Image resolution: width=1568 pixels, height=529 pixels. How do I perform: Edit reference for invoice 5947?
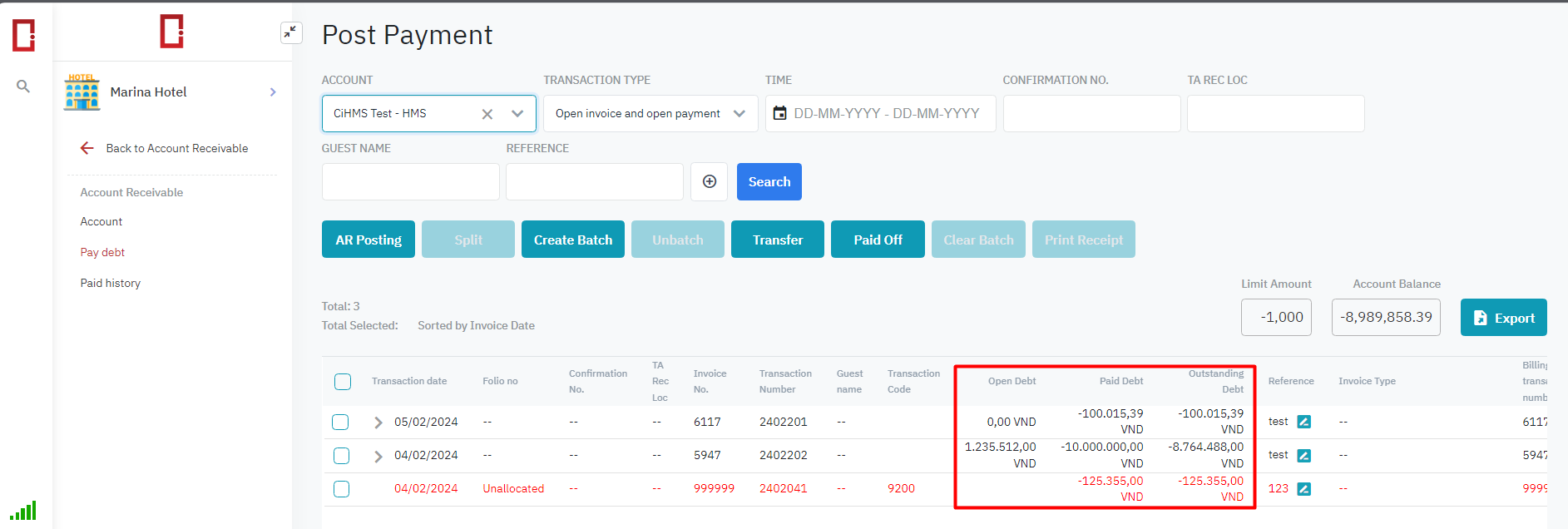[x=1303, y=455]
